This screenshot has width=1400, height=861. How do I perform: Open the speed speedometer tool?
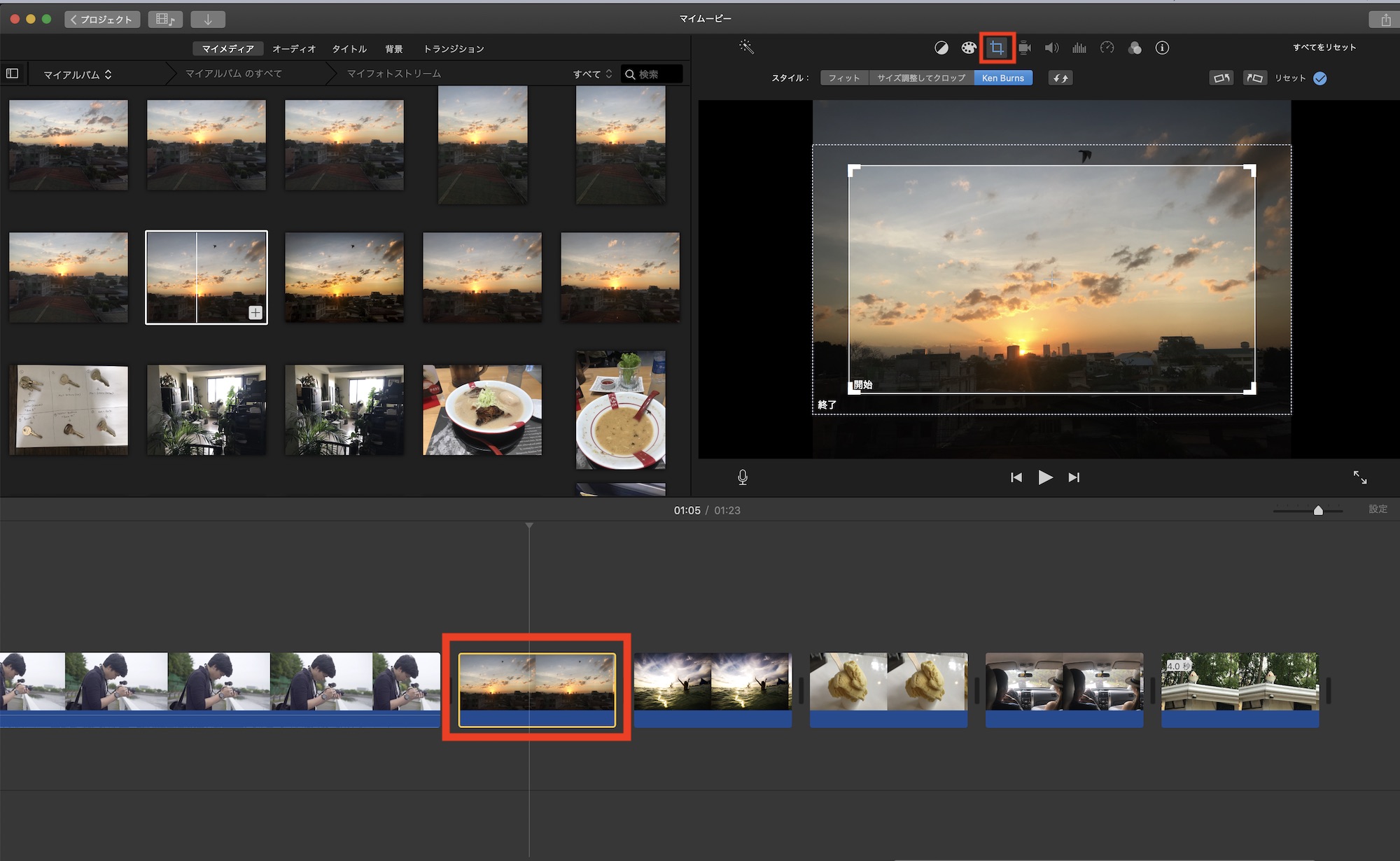click(x=1107, y=48)
